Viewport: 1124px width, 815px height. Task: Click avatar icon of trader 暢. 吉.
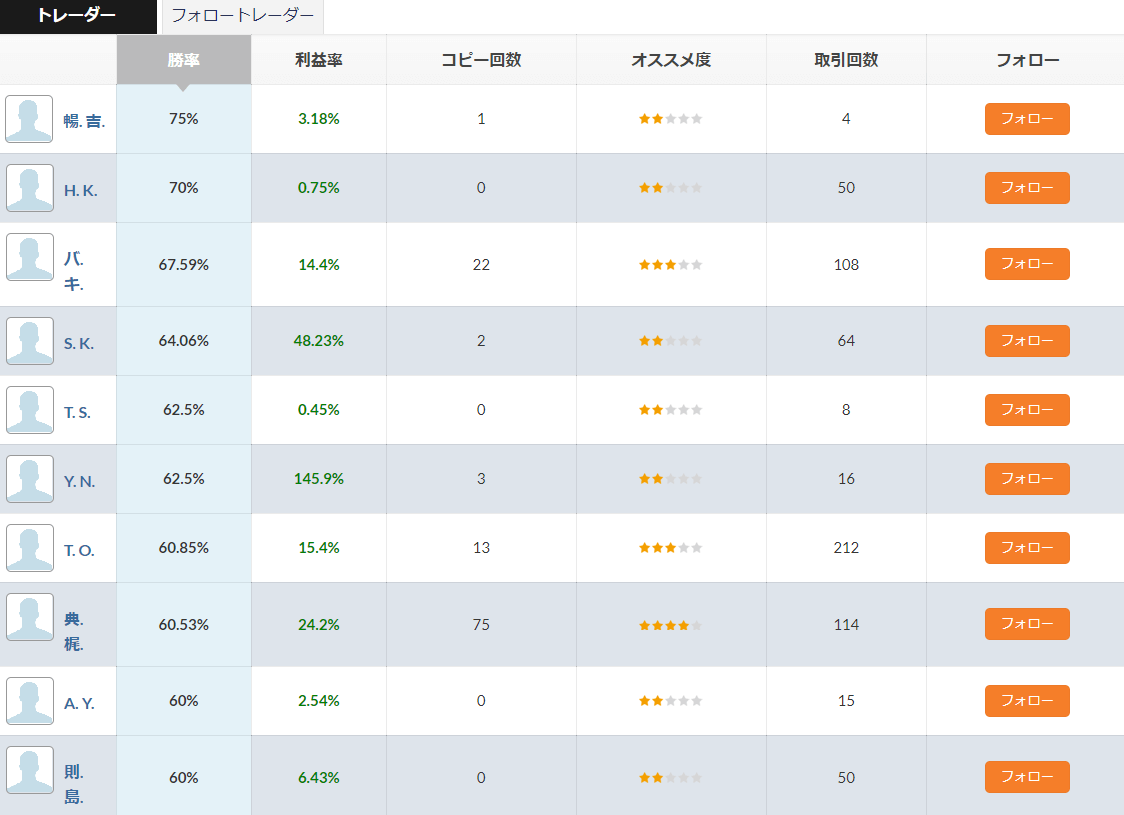tap(29, 119)
